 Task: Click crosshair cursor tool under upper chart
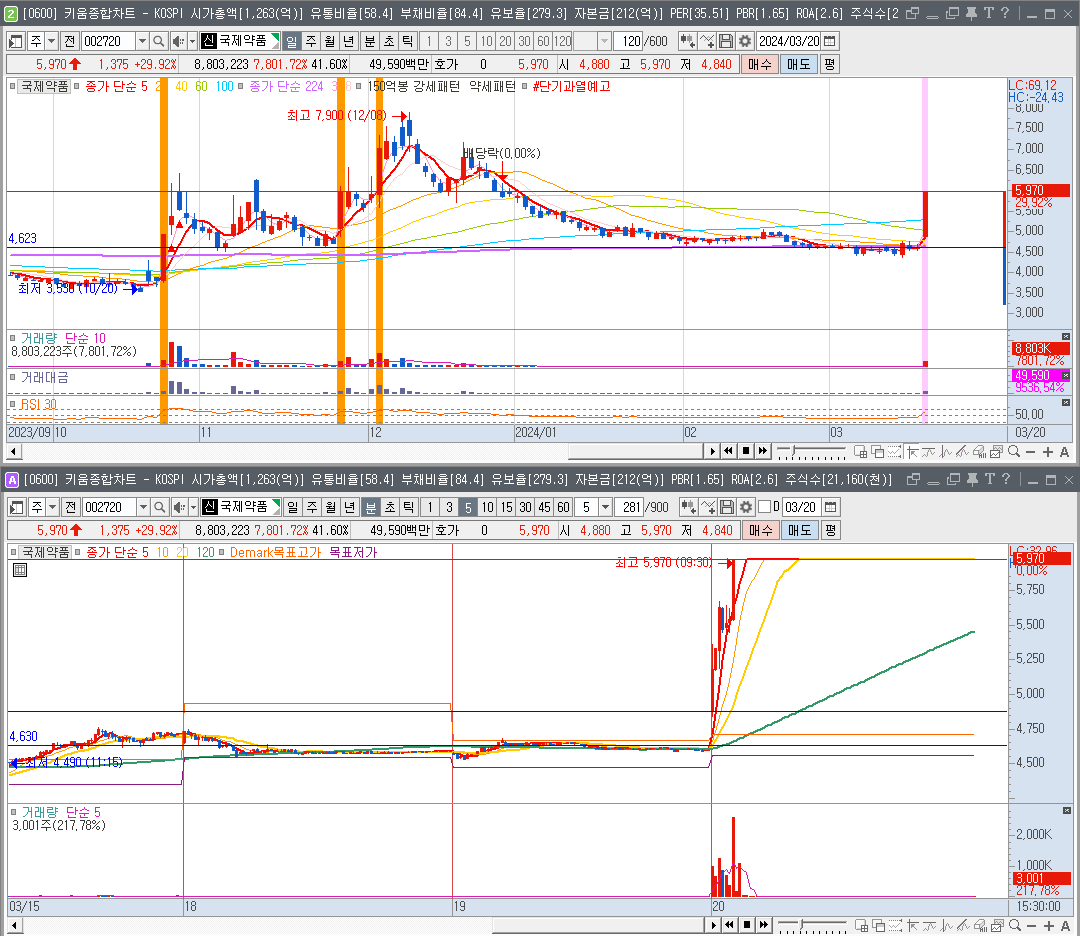[913, 452]
